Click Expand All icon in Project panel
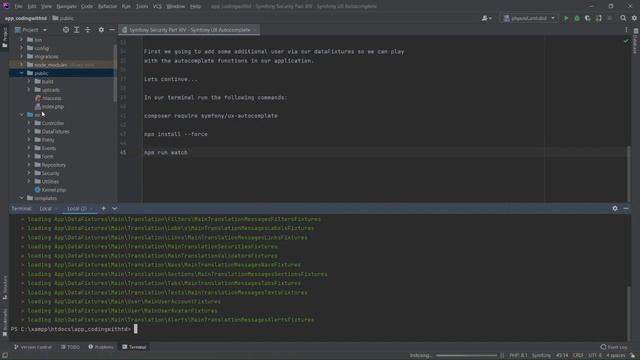 click(77, 30)
